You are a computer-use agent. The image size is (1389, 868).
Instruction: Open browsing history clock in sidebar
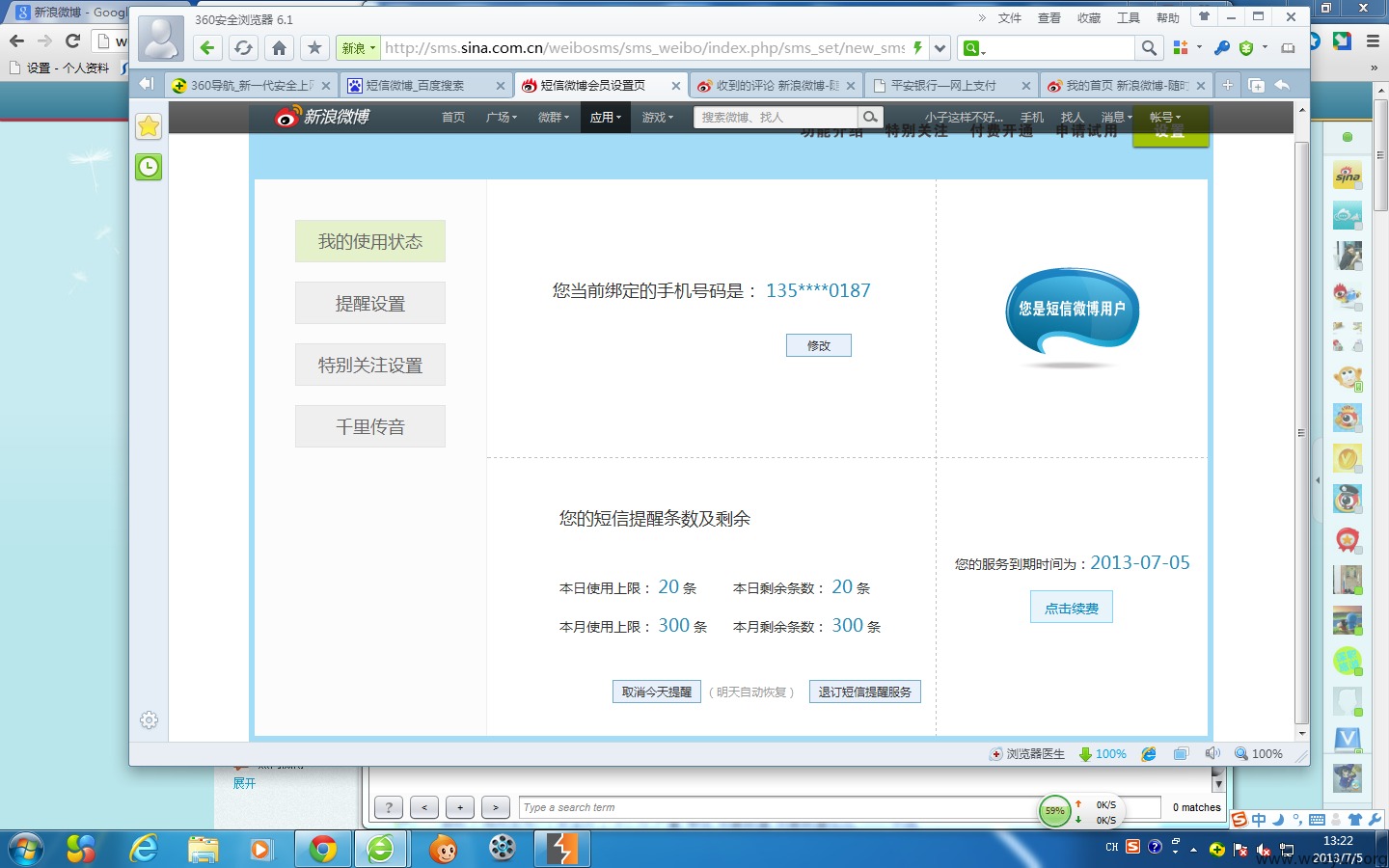pos(149,167)
